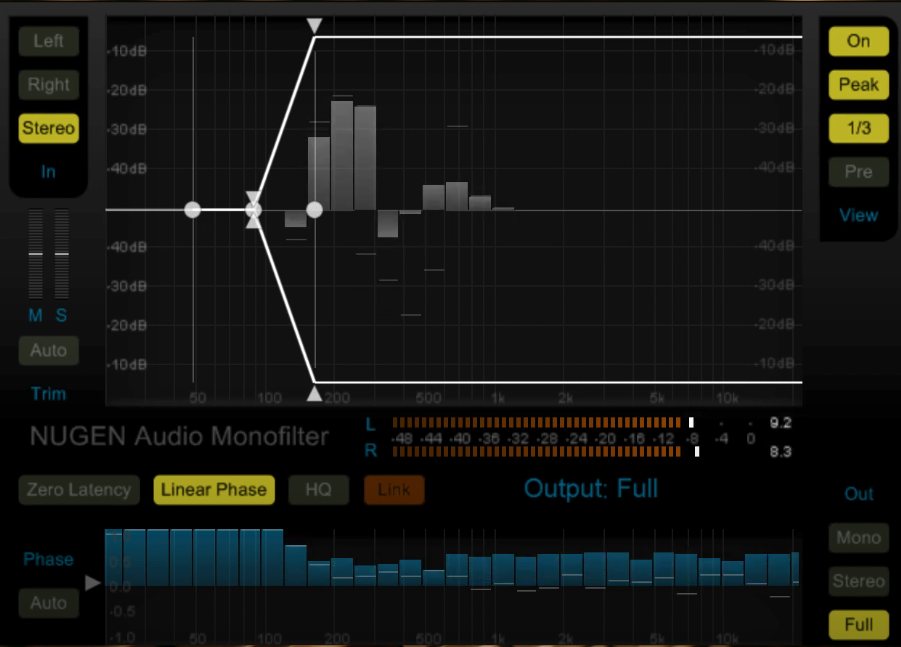The image size is (901, 647).
Task: Enable Zero Latency mode
Action: (x=79, y=490)
